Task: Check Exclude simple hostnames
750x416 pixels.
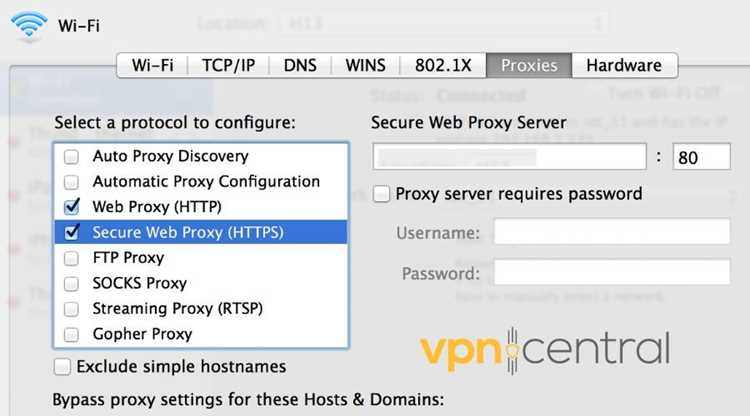Action: (x=63, y=366)
